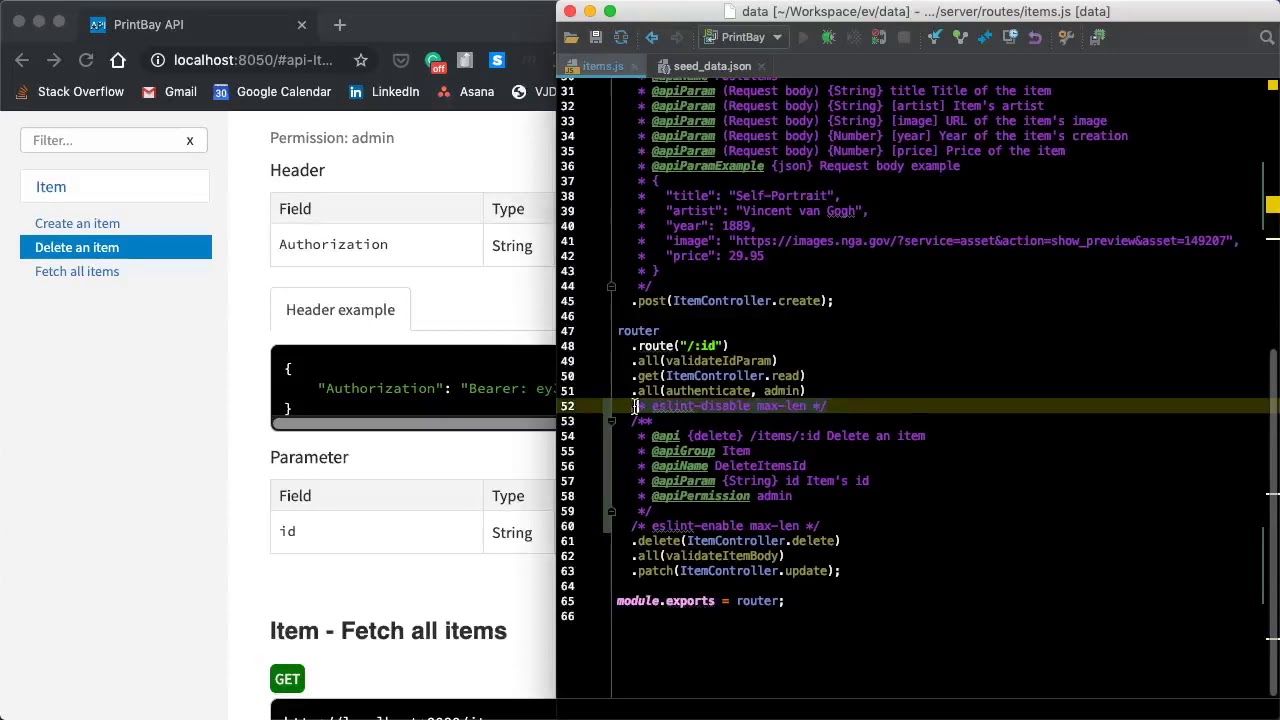The image size is (1280, 720).
Task: Click the Run play icon beside PrintBay
Action: click(x=803, y=38)
